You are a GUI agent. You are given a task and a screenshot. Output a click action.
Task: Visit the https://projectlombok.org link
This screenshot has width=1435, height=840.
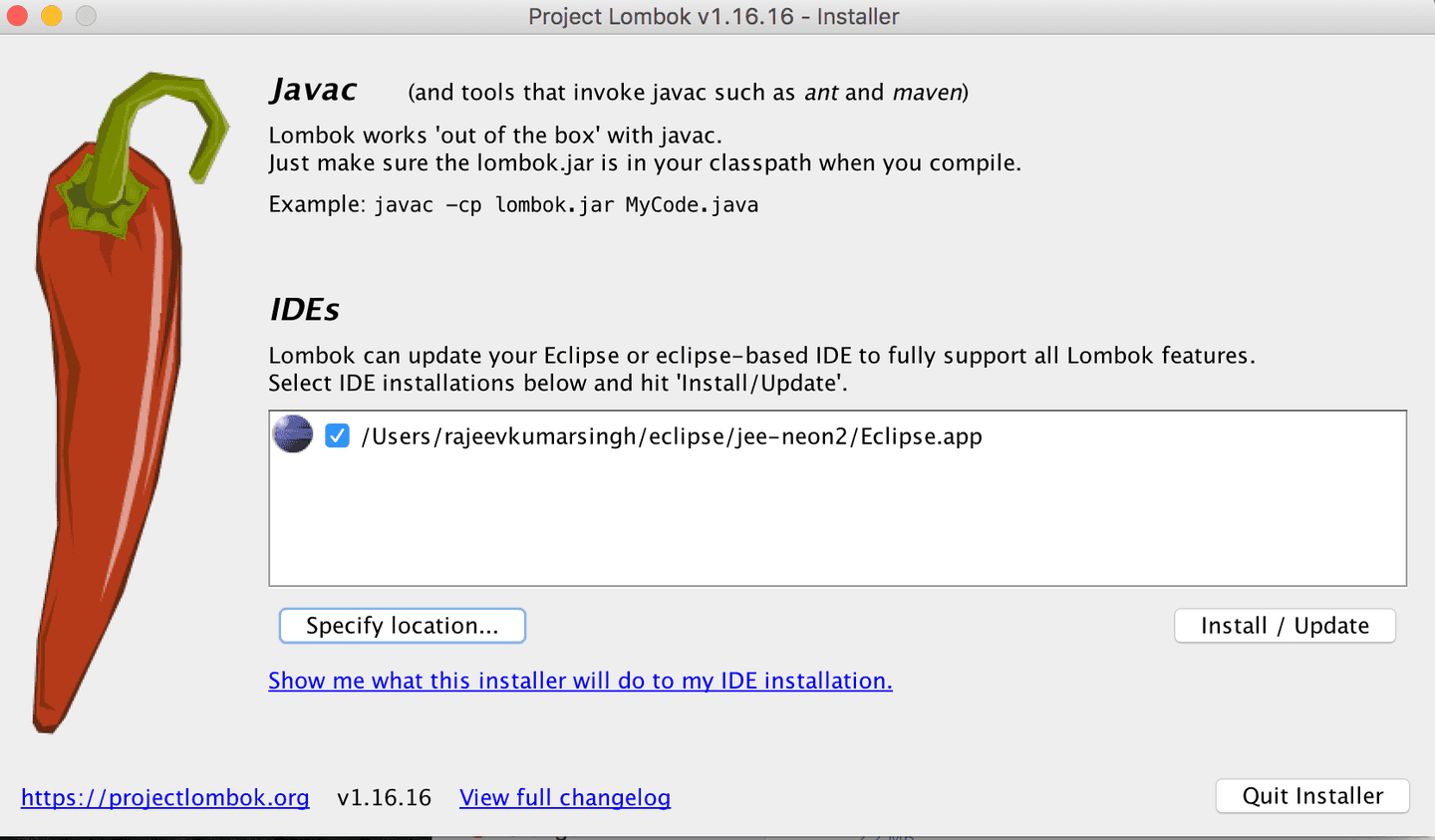pyautogui.click(x=165, y=797)
